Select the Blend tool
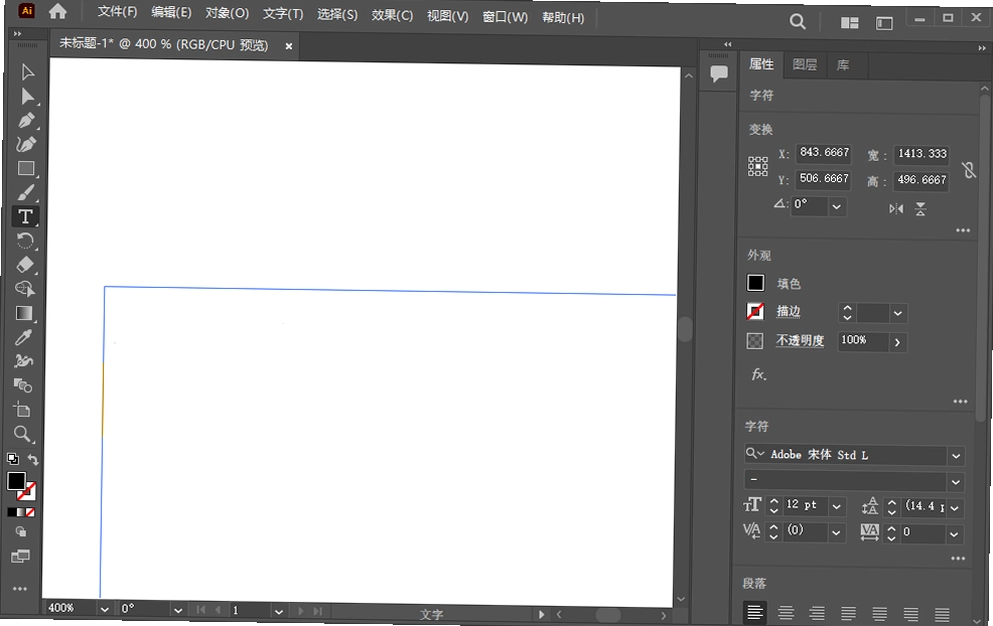993x626 pixels. click(x=23, y=385)
